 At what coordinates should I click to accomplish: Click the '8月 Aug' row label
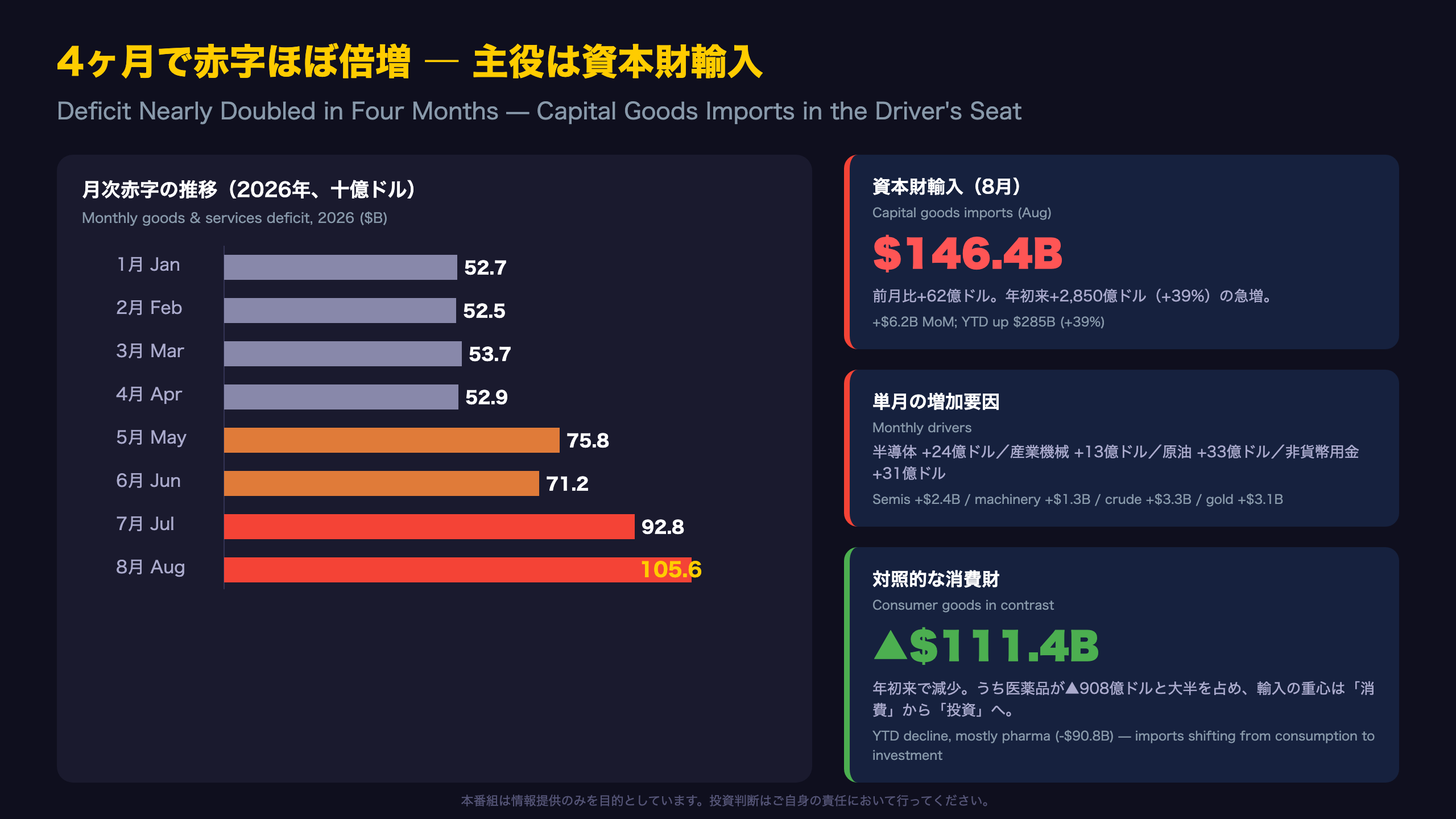pyautogui.click(x=151, y=567)
